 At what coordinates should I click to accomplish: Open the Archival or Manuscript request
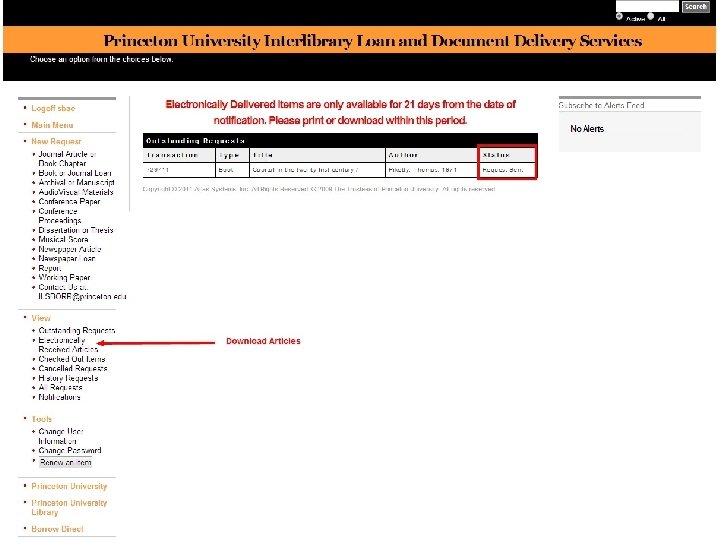76,183
